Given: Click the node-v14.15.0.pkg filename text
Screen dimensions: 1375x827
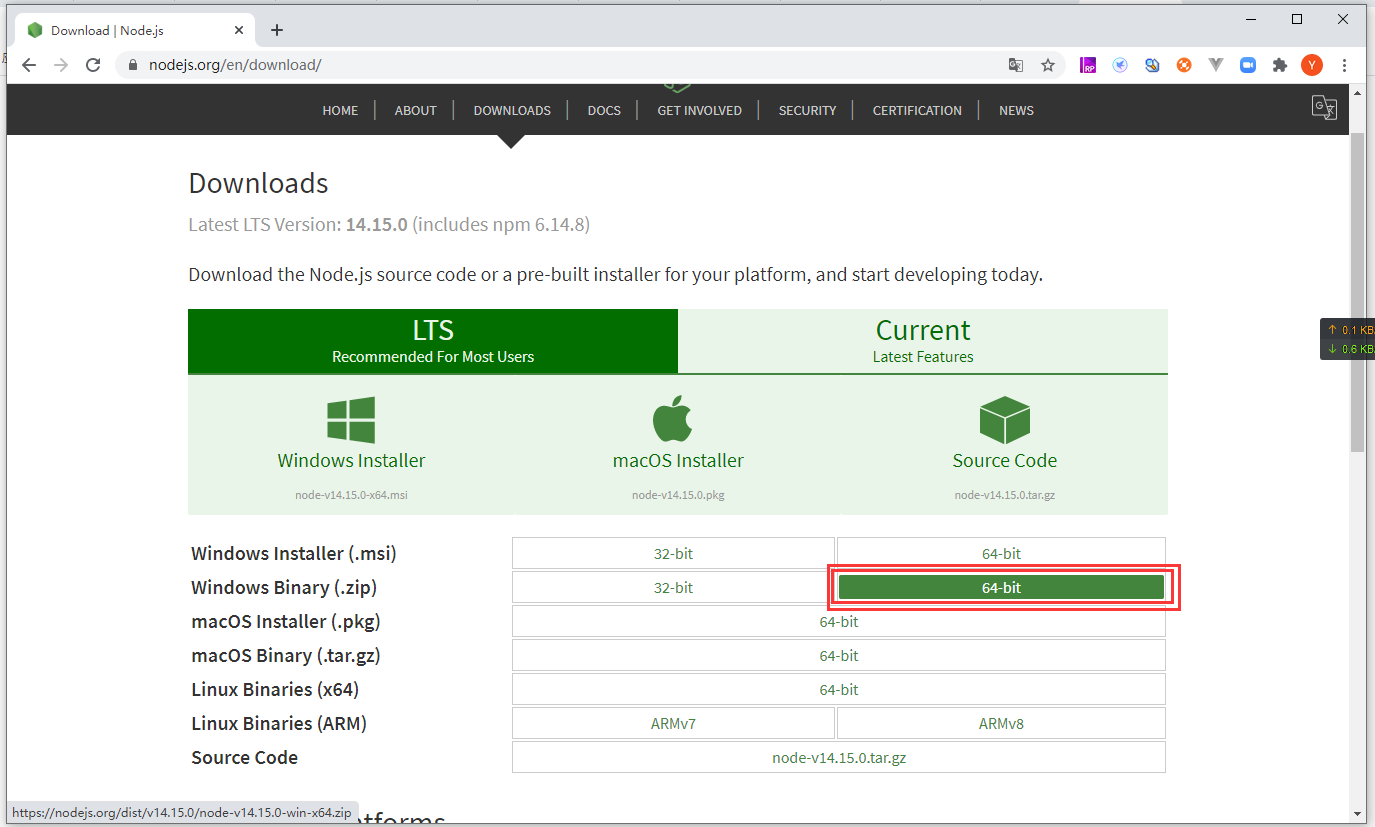Looking at the screenshot, I should tap(678, 495).
